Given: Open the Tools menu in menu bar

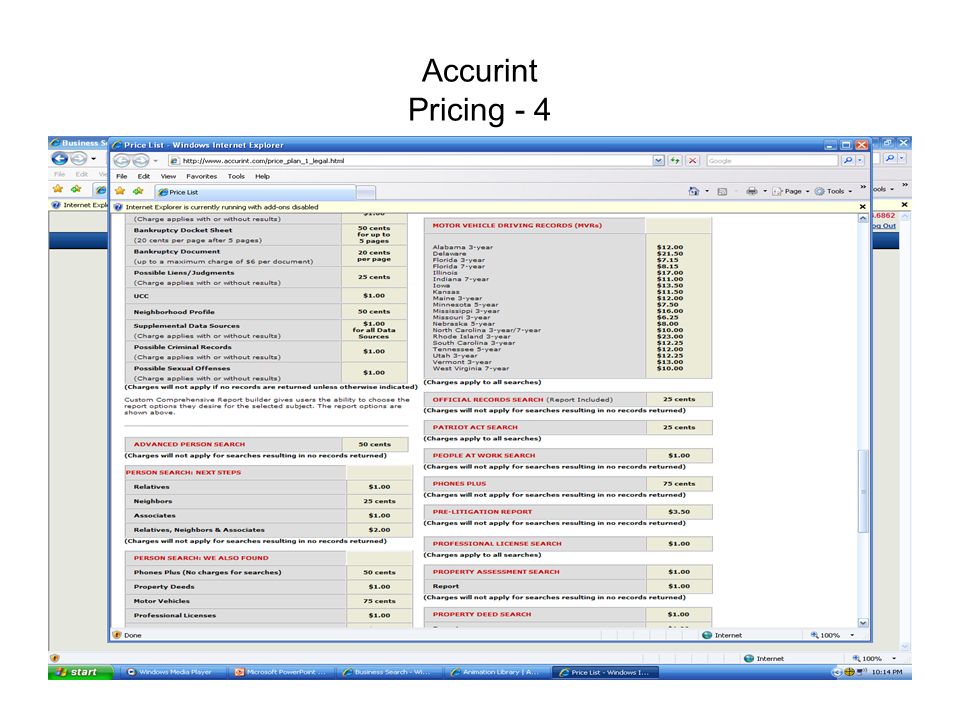Looking at the screenshot, I should (236, 176).
